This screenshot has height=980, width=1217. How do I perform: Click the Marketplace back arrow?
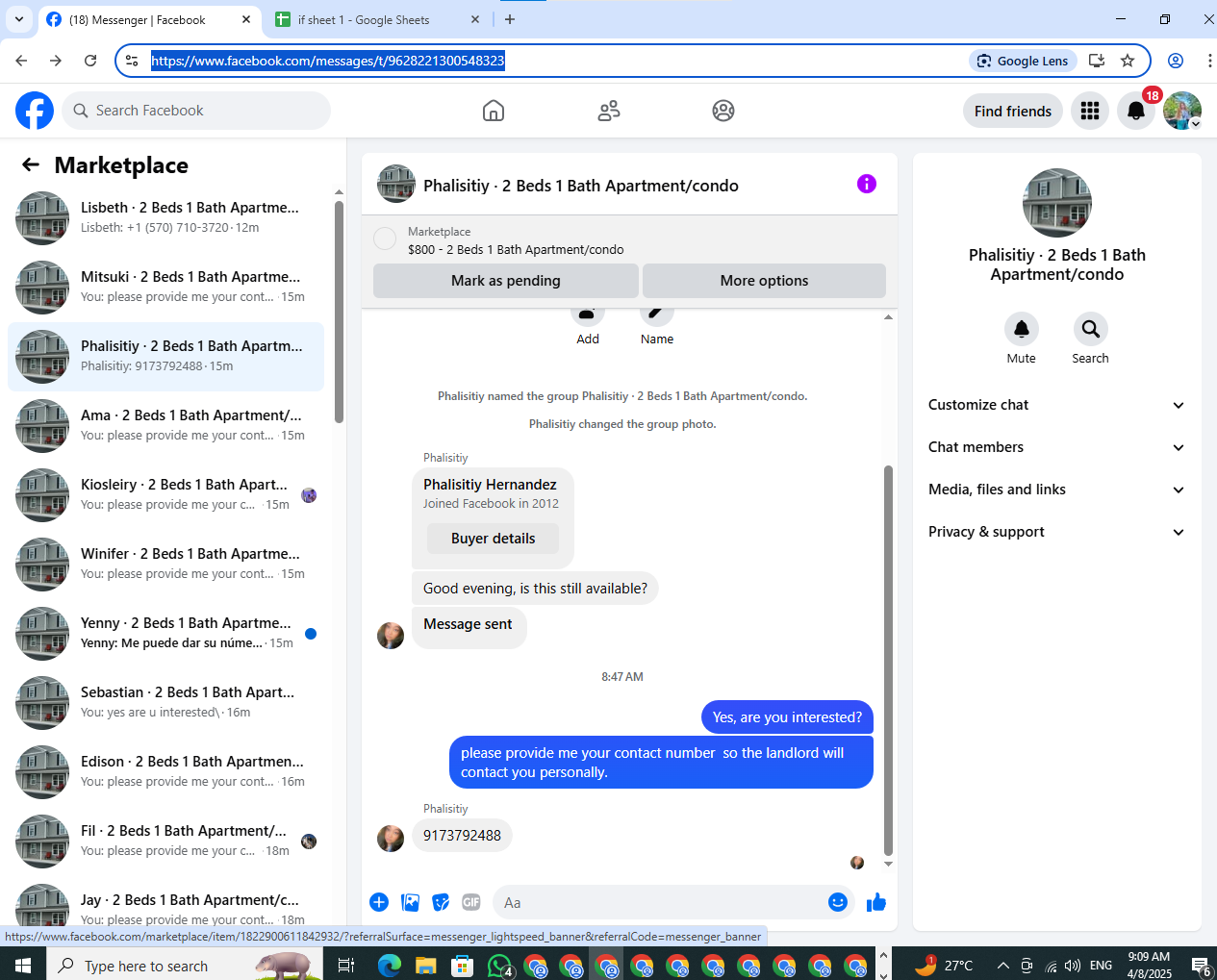(x=31, y=164)
